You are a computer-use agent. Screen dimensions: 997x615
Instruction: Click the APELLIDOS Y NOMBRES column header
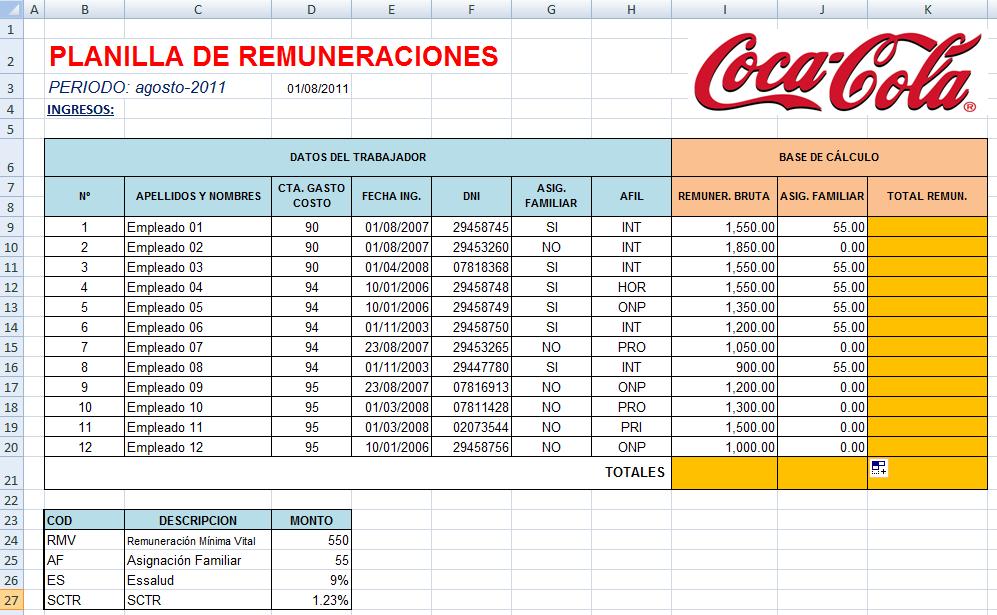[198, 197]
